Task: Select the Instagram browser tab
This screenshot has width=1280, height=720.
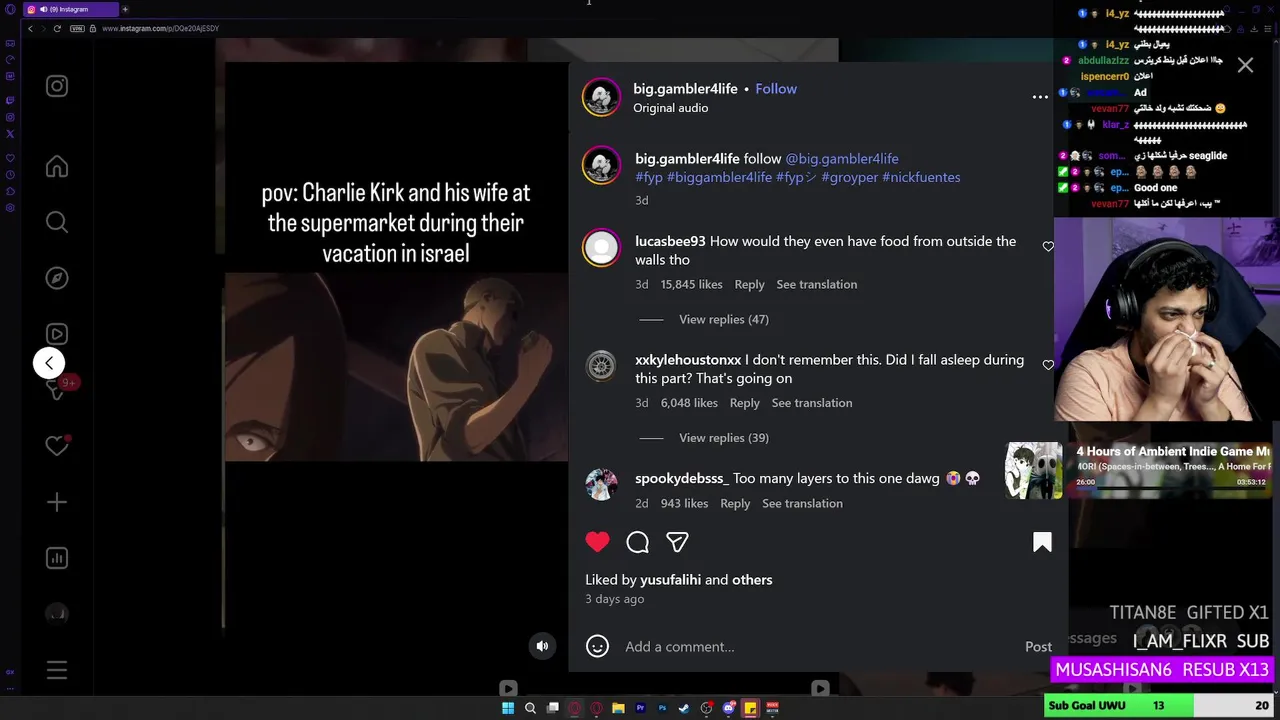Action: (70, 9)
